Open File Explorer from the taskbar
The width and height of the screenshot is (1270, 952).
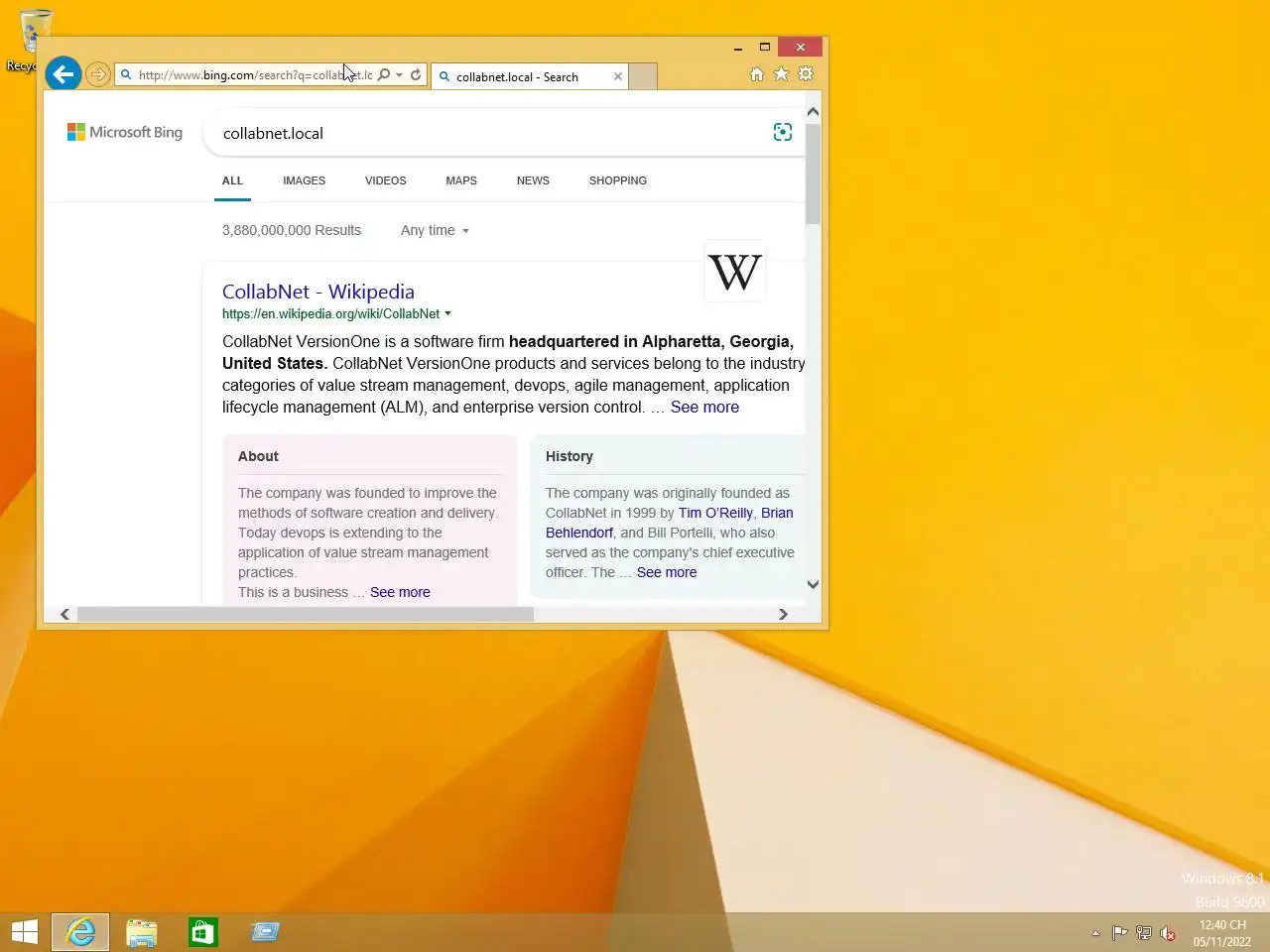pyautogui.click(x=142, y=932)
